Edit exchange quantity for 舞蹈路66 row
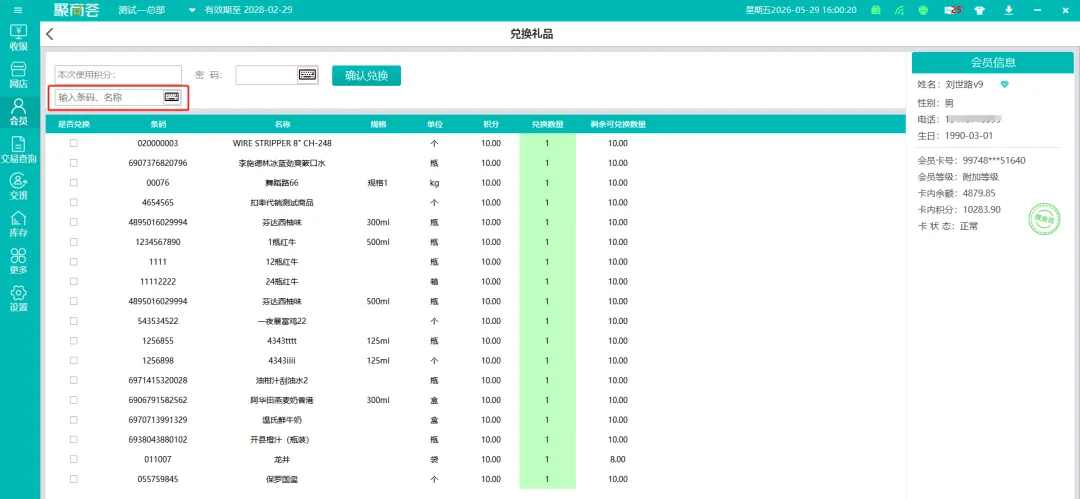1080x499 pixels. coord(548,183)
